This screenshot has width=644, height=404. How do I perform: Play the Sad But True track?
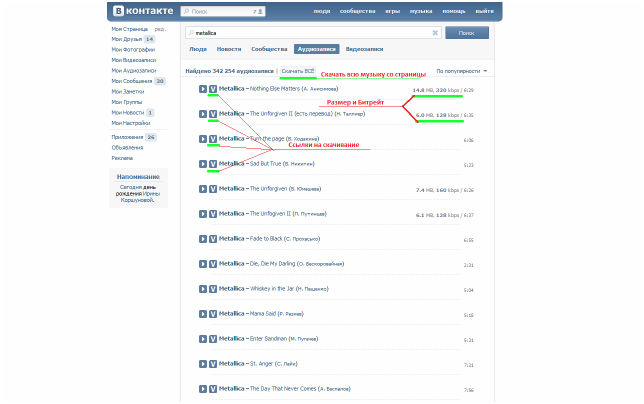pyautogui.click(x=203, y=164)
